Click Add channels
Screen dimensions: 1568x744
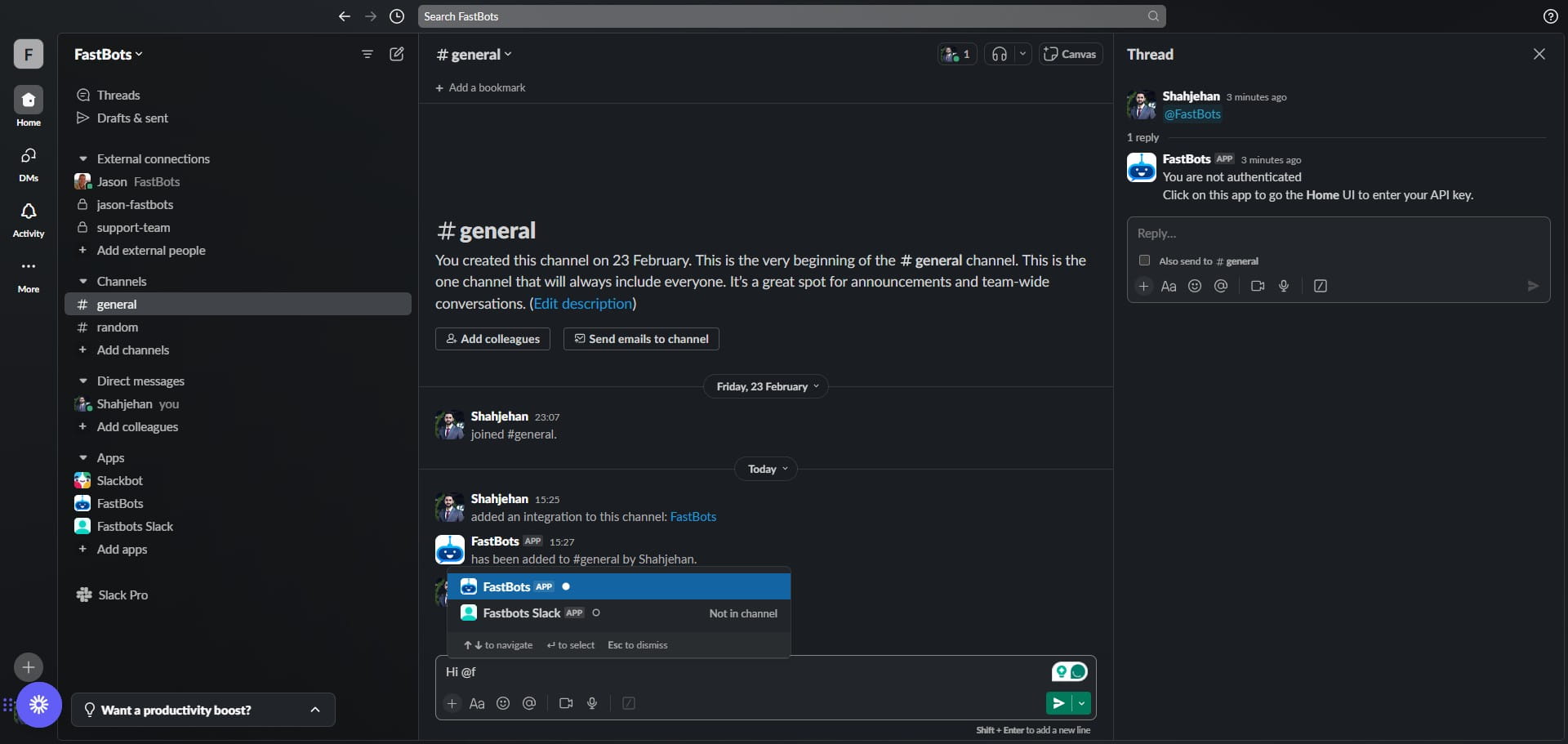(132, 350)
